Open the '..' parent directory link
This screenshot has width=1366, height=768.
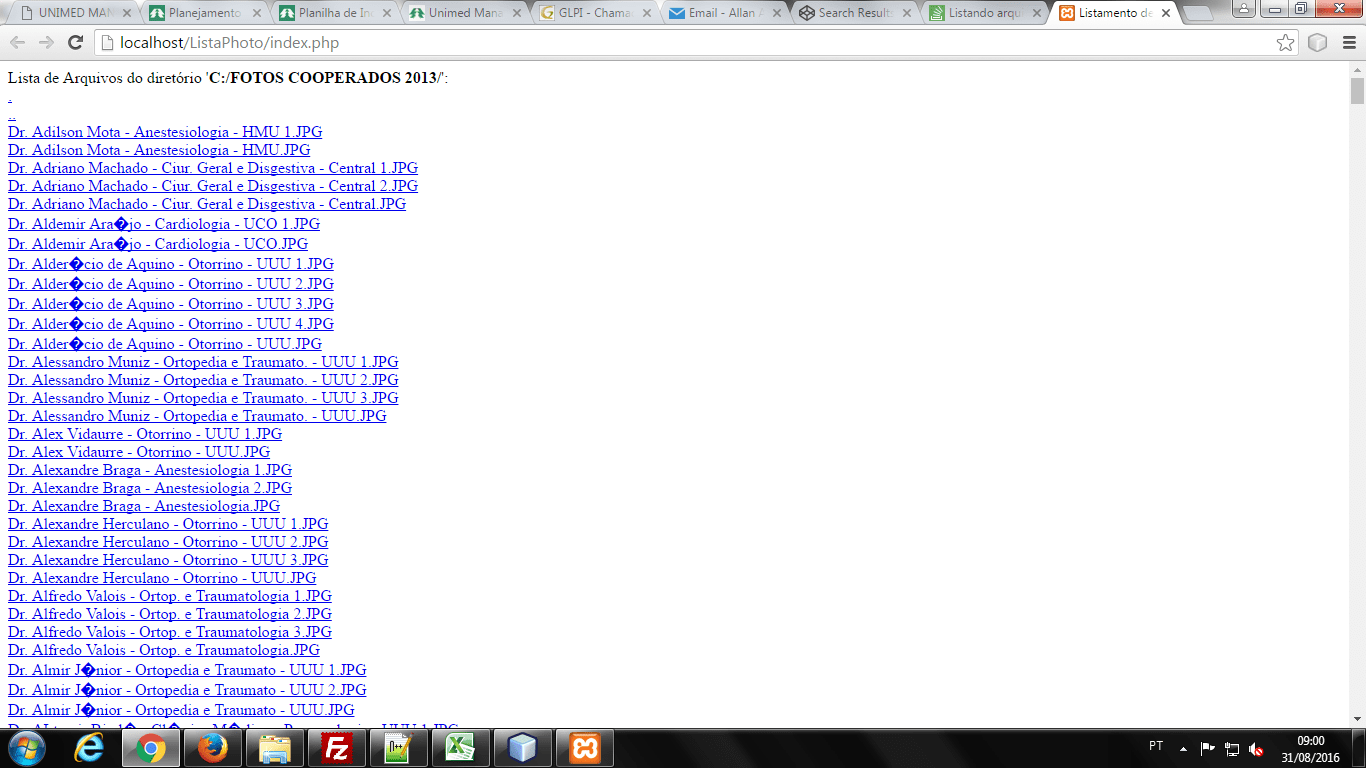(12, 114)
